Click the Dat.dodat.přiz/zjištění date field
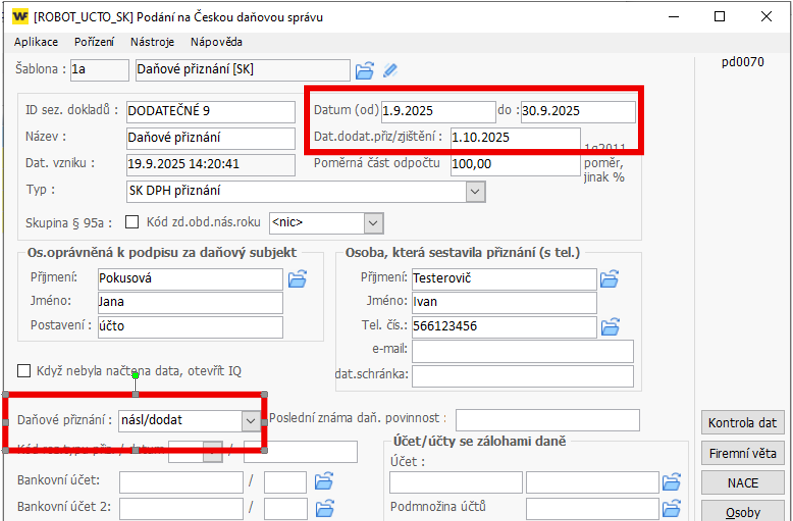Screen dimensions: 793x521 pyautogui.click(x=514, y=137)
